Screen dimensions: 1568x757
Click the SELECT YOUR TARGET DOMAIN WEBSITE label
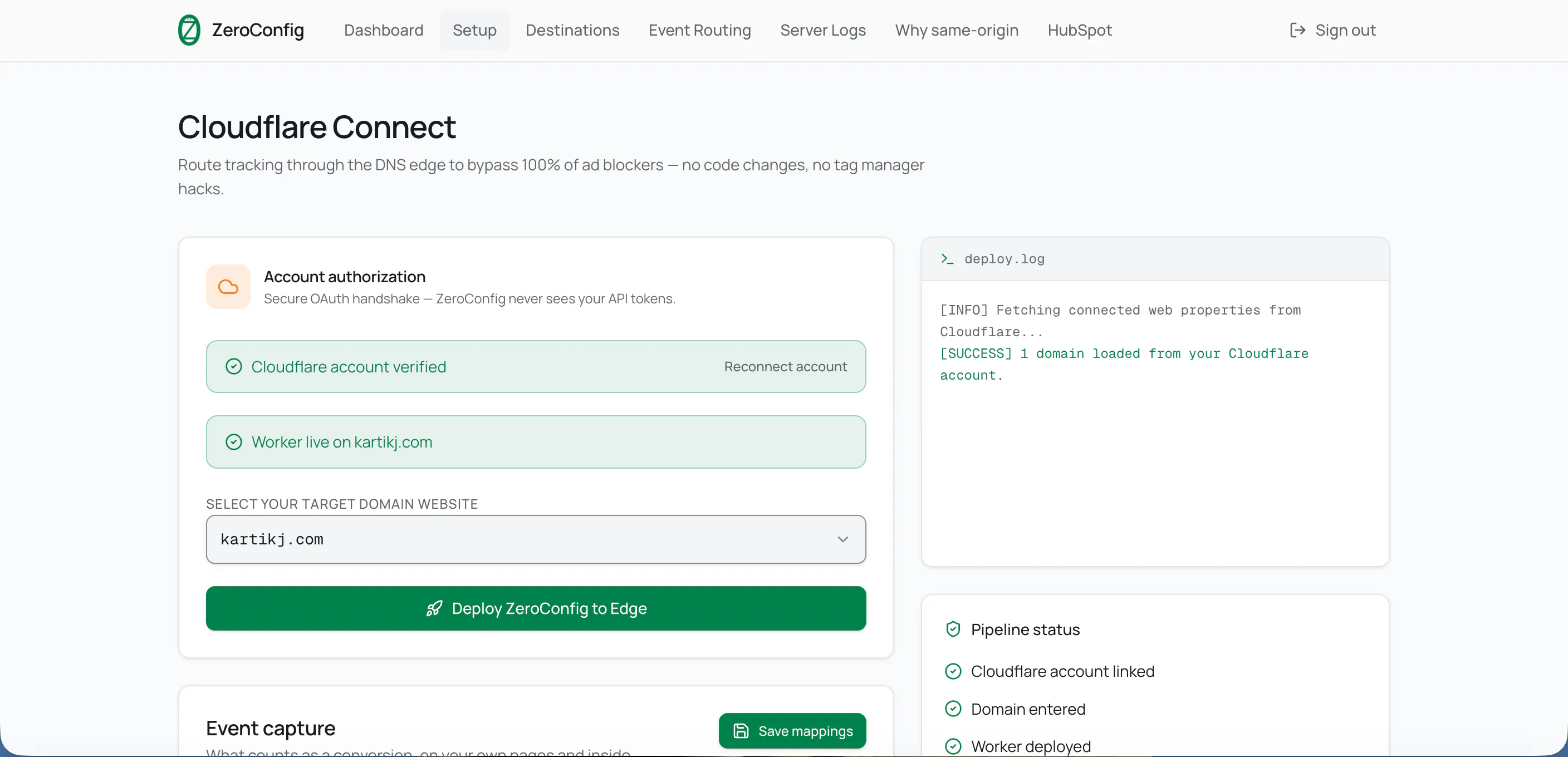pos(341,504)
